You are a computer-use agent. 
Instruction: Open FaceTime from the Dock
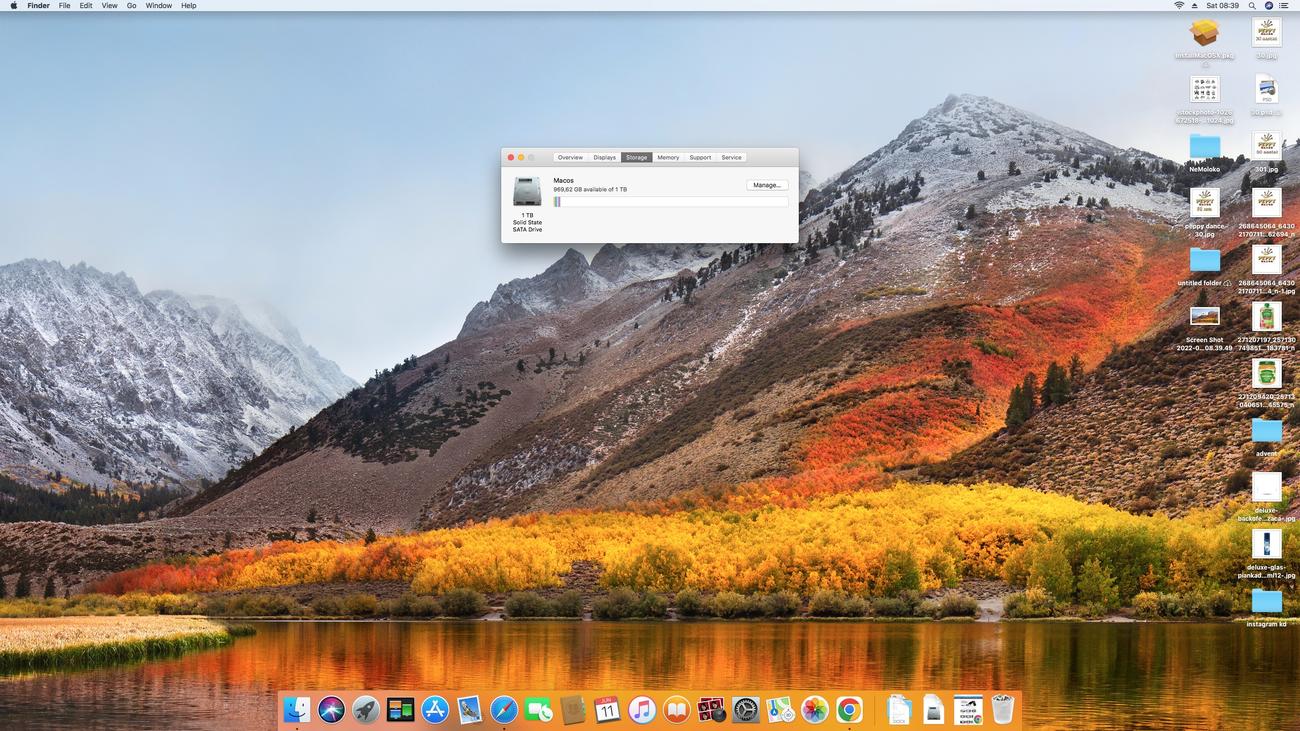(x=538, y=709)
